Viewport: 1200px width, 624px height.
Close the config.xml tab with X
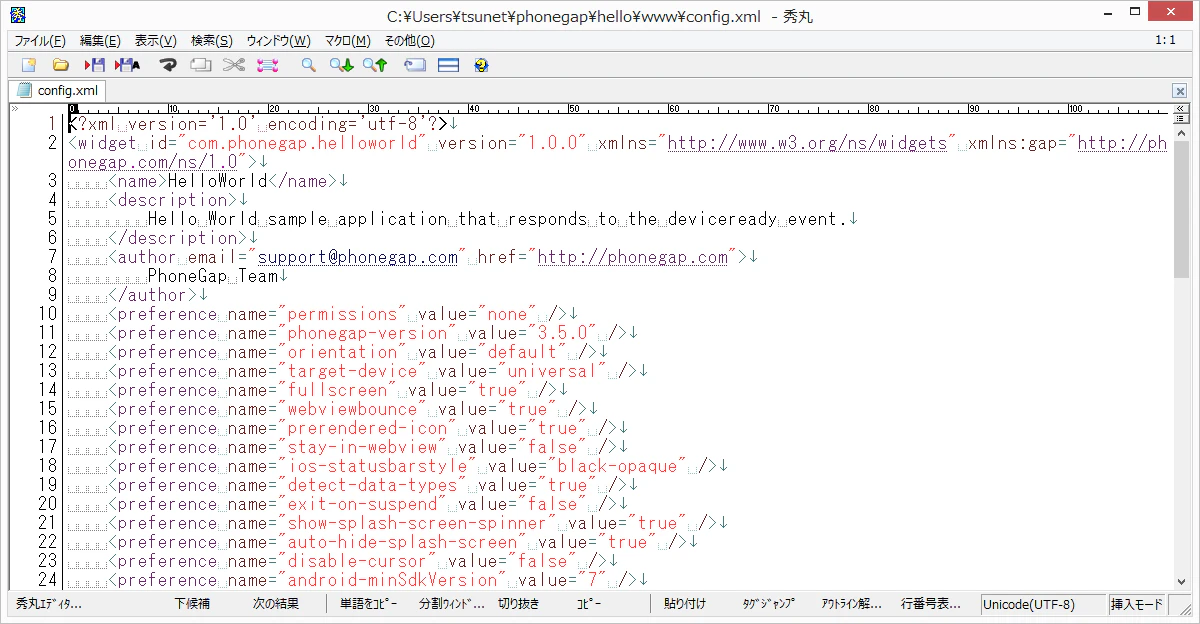pos(1180,90)
